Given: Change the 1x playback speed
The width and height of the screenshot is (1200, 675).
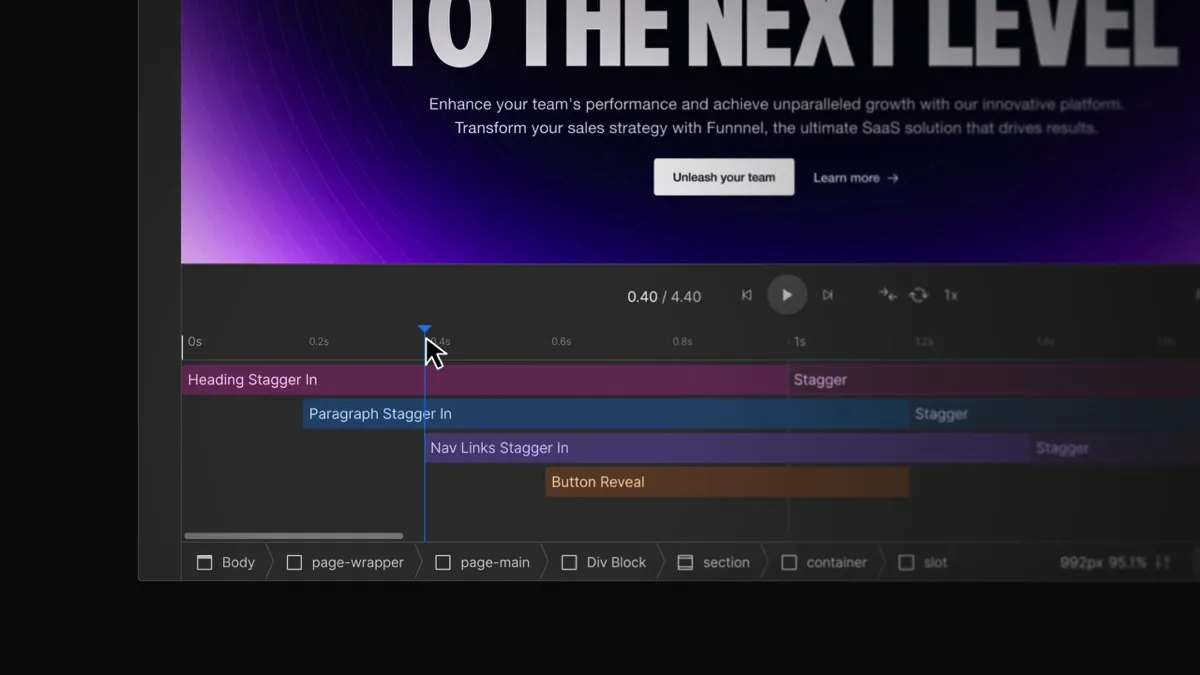Looking at the screenshot, I should coord(951,295).
